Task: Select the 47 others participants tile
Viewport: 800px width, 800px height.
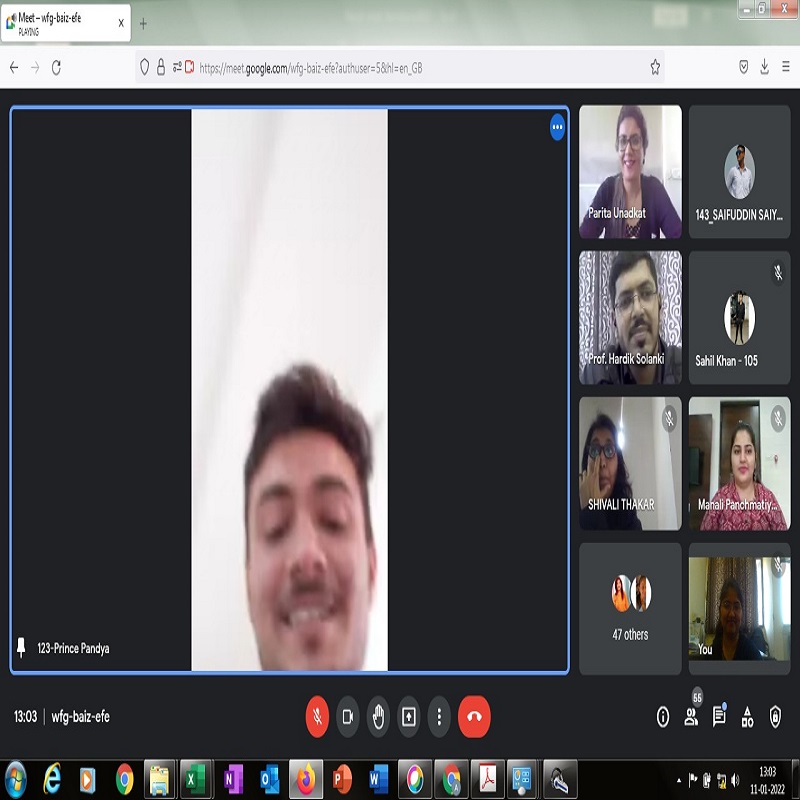Action: click(630, 608)
